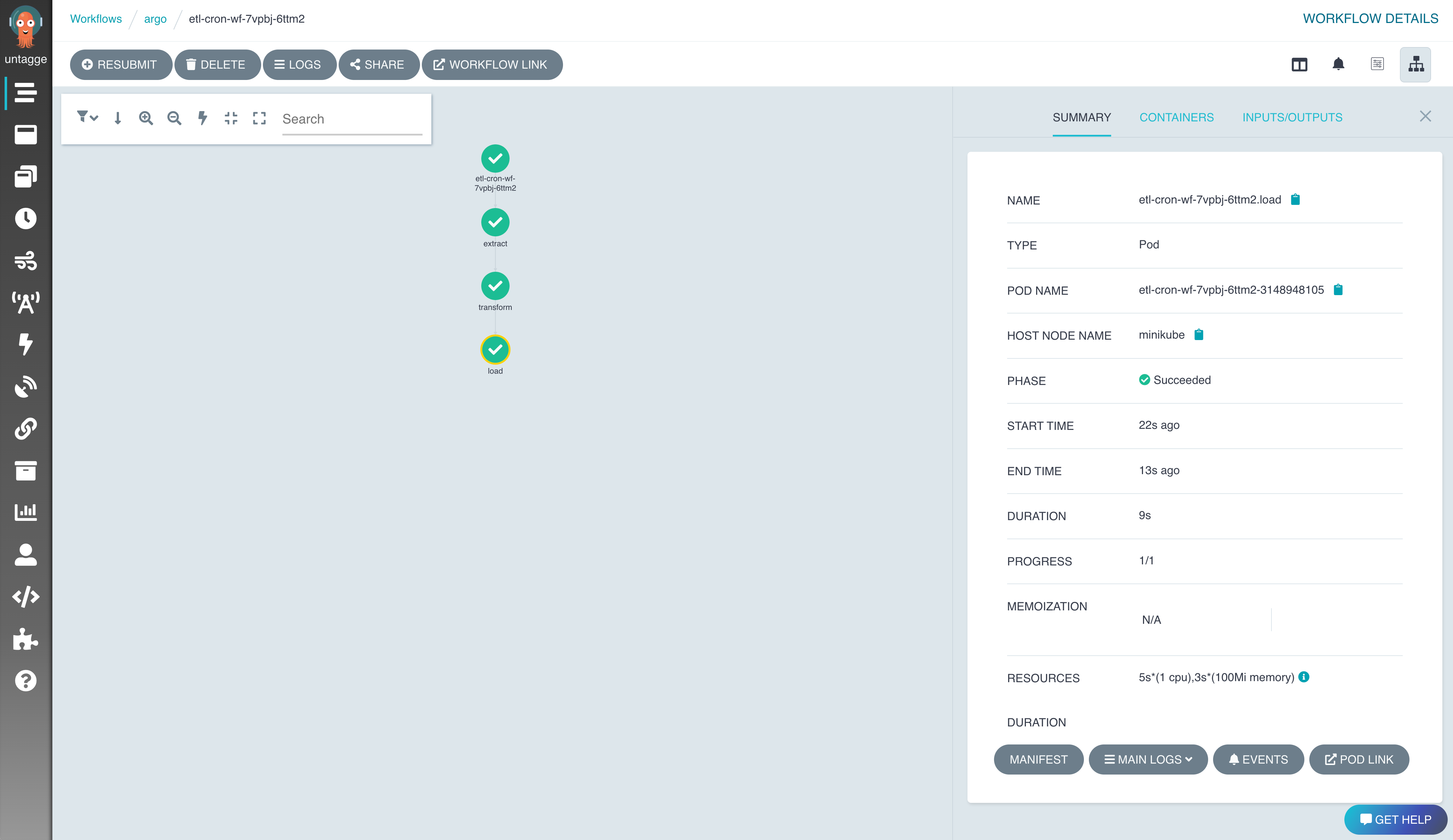Open Cron Workflows from the sidebar clock icon
The height and width of the screenshot is (840, 1453).
[x=25, y=219]
